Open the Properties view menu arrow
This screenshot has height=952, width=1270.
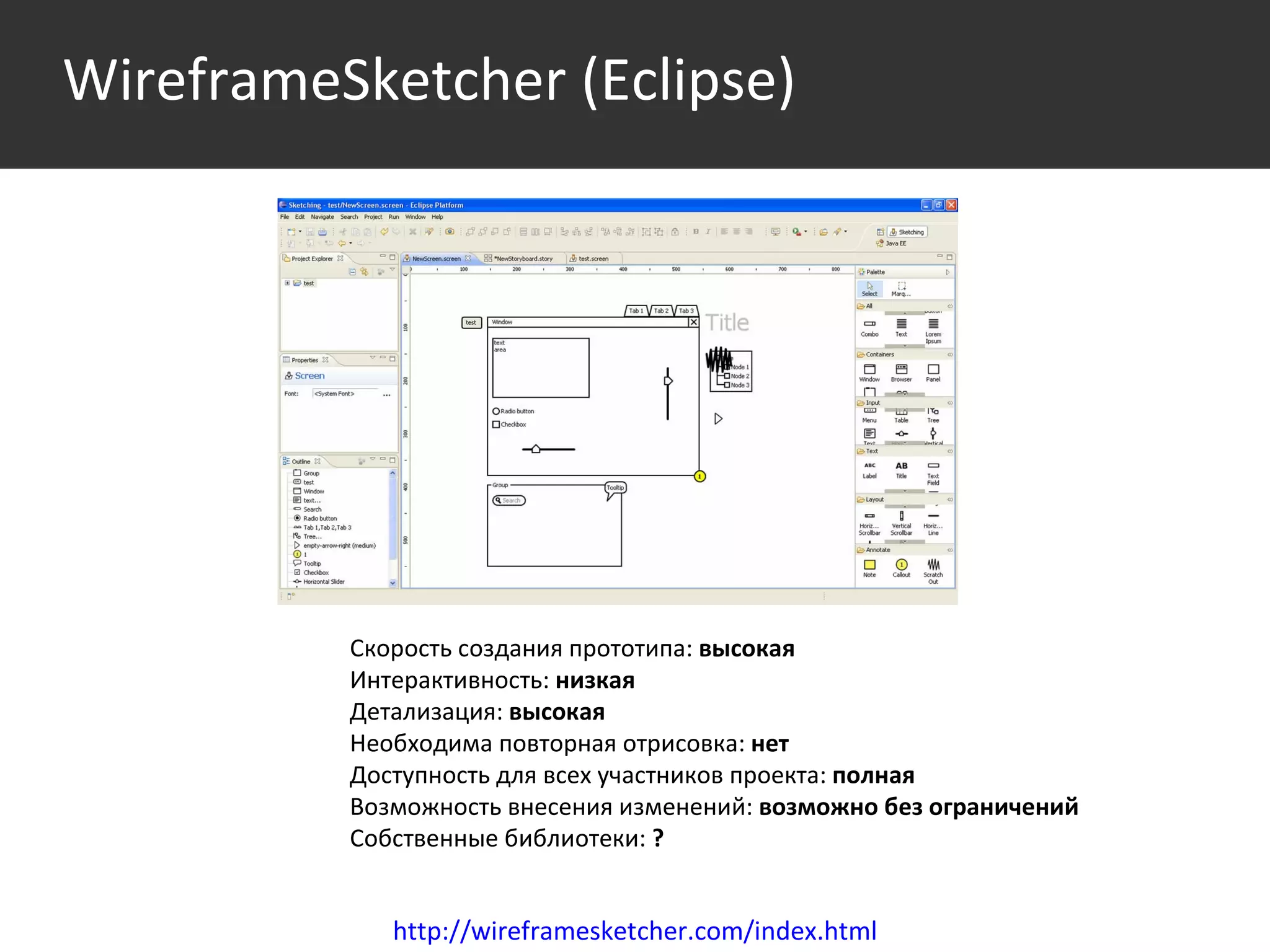[373, 358]
